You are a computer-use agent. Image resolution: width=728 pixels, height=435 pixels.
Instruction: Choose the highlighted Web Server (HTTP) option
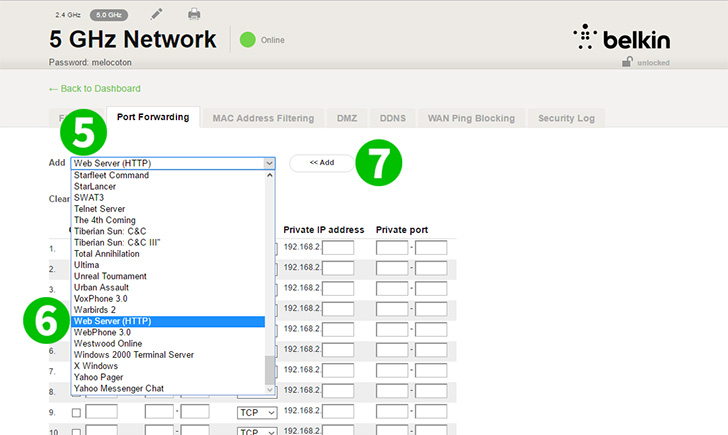[168, 321]
